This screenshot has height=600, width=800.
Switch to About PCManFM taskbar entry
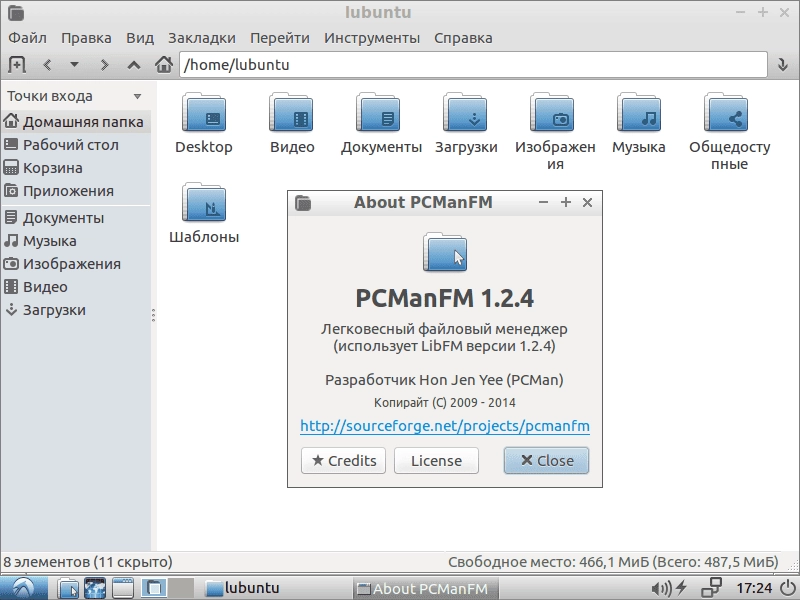click(426, 588)
